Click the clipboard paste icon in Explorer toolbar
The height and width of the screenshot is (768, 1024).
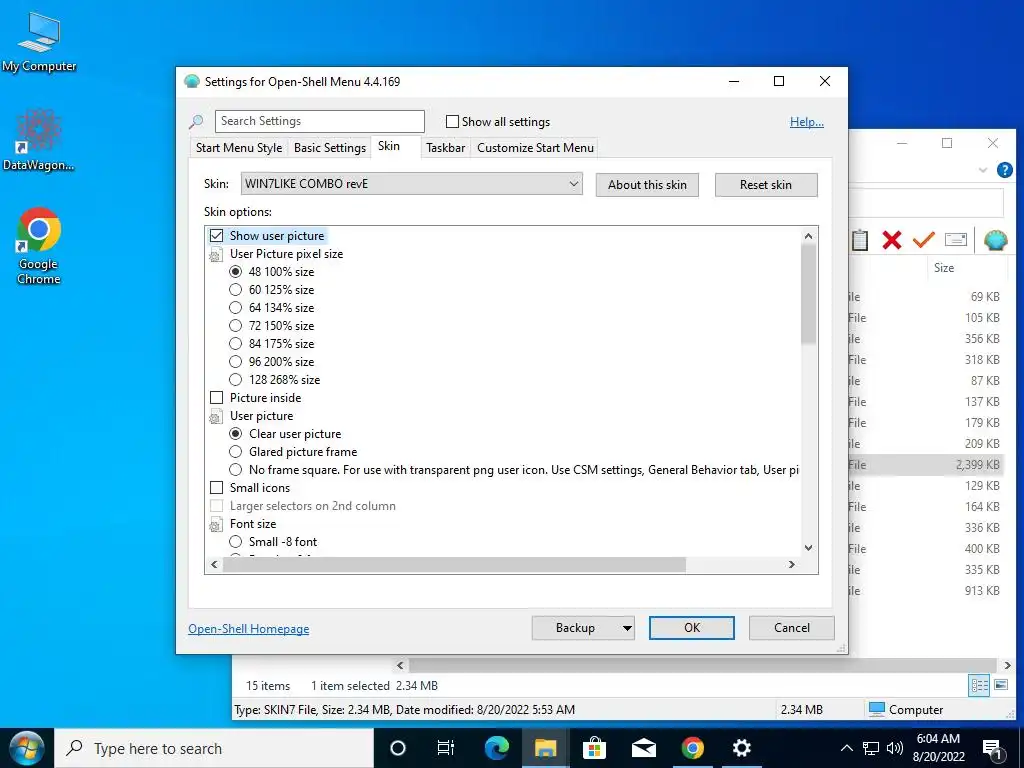(x=859, y=240)
